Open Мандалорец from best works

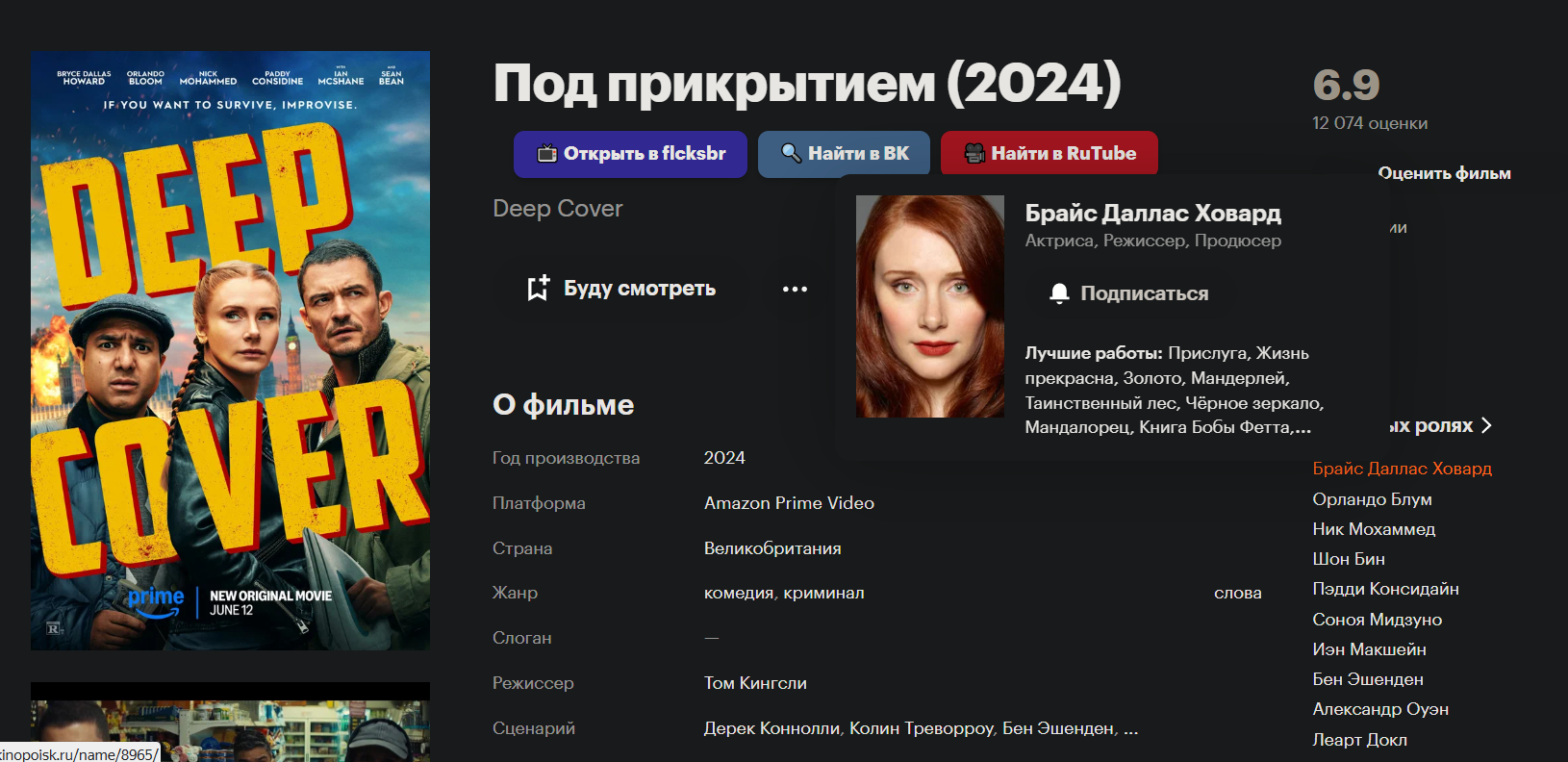pos(1076,427)
